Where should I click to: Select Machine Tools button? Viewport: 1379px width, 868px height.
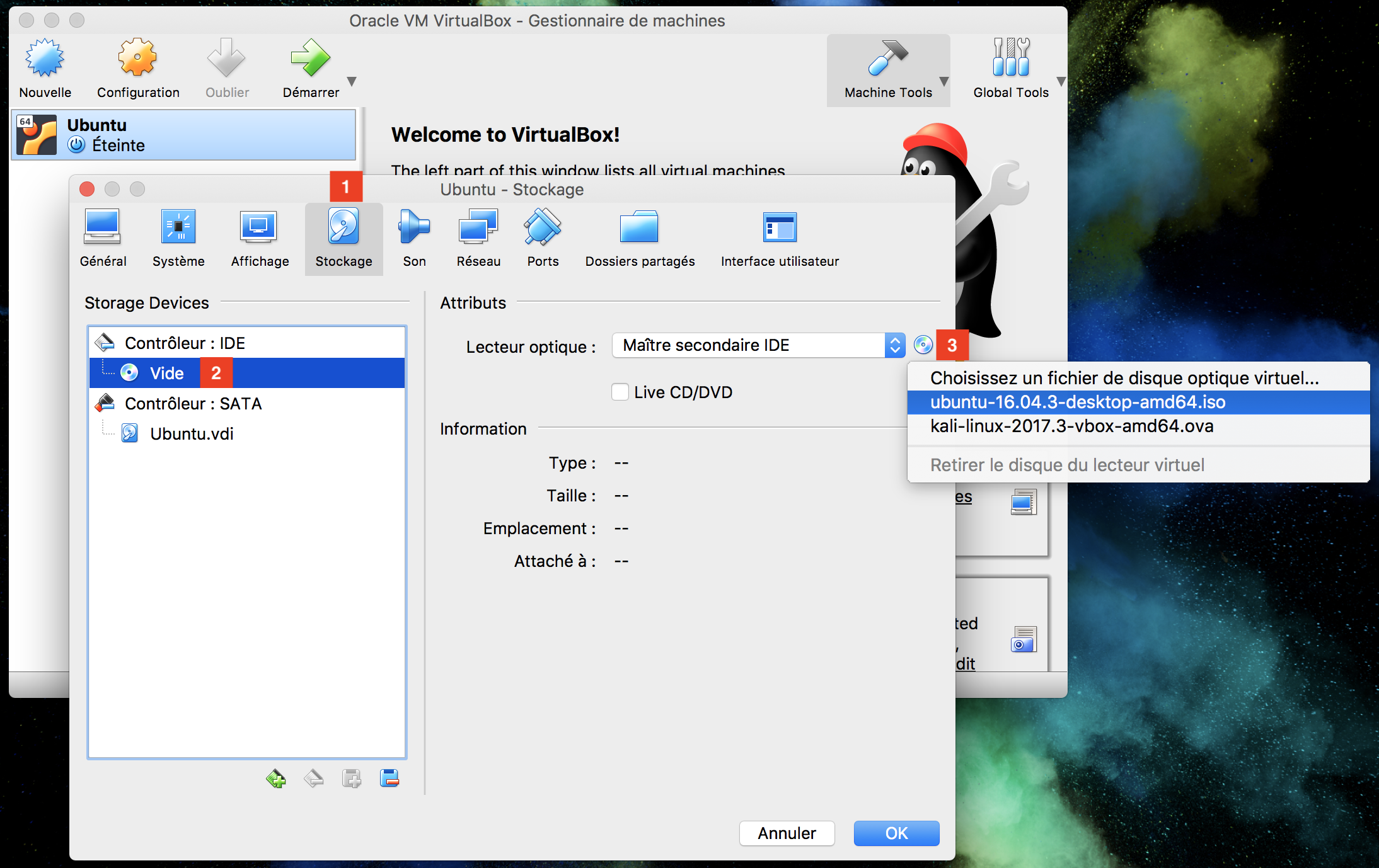tap(887, 70)
